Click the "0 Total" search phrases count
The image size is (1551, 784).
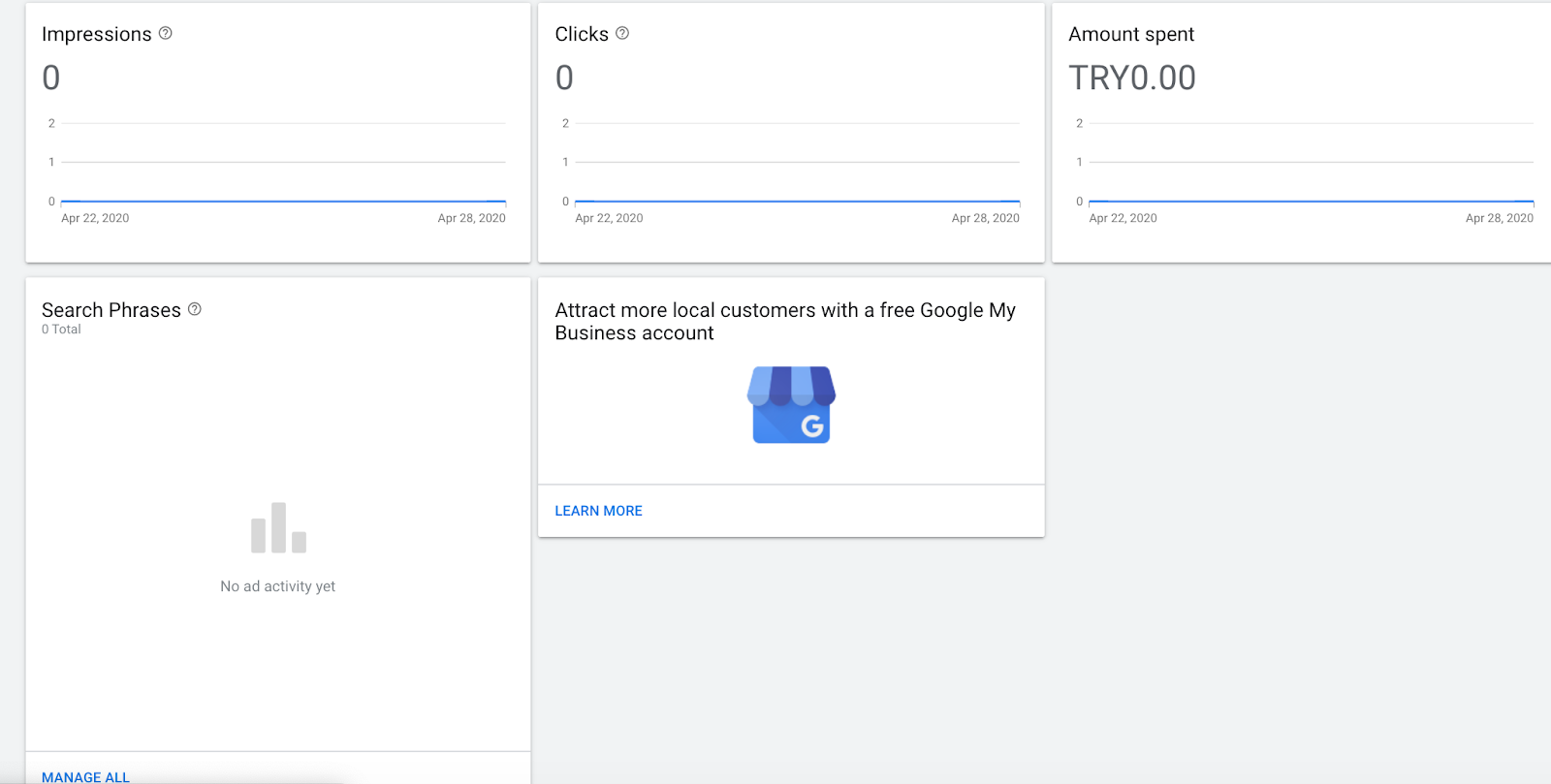(x=61, y=329)
